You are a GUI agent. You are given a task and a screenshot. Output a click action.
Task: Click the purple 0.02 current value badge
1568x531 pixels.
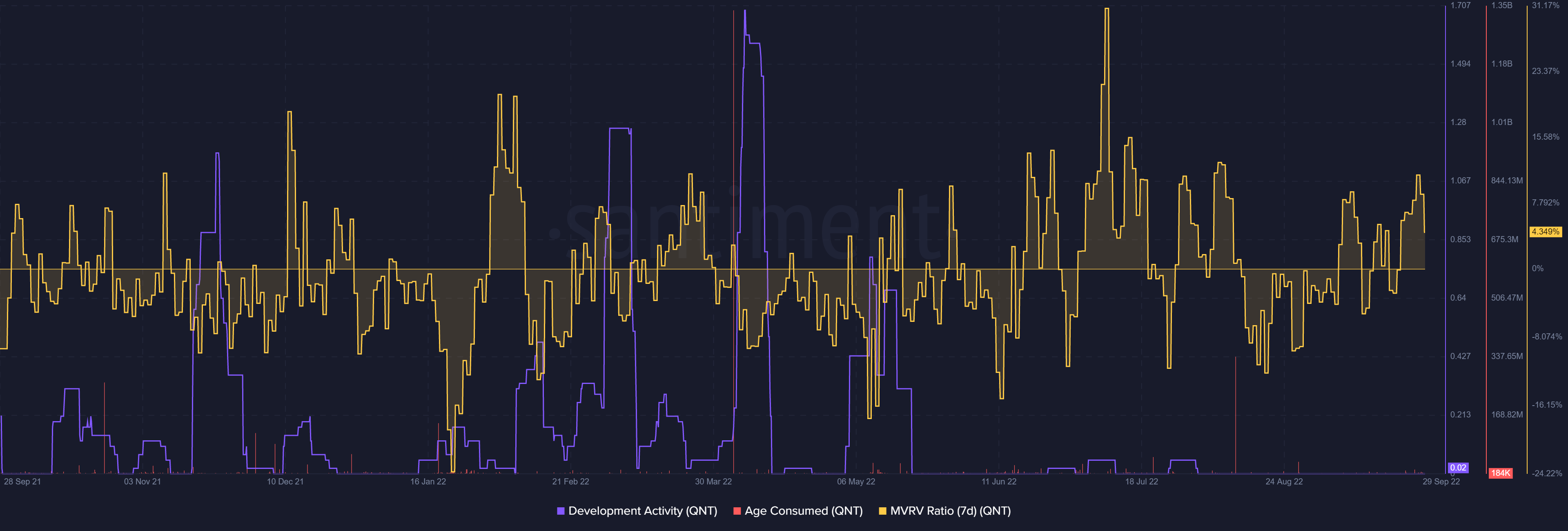click(1458, 468)
